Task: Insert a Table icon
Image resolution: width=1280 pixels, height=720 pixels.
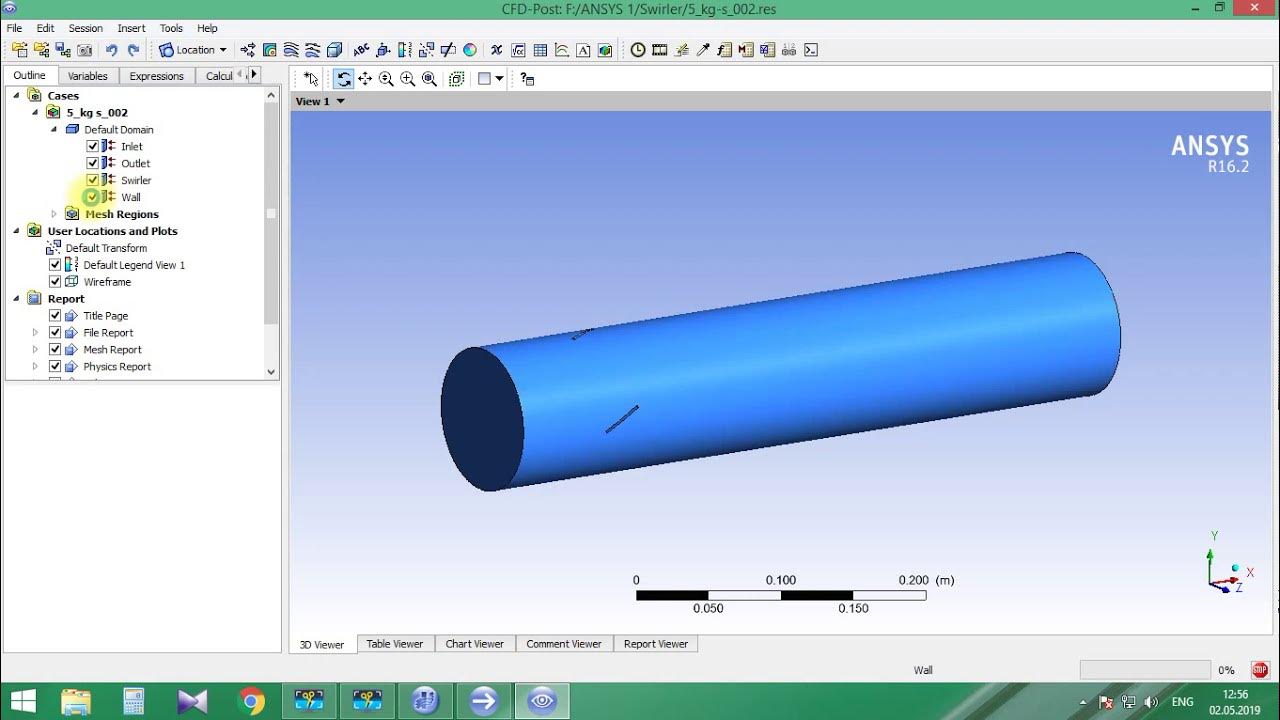Action: (540, 50)
